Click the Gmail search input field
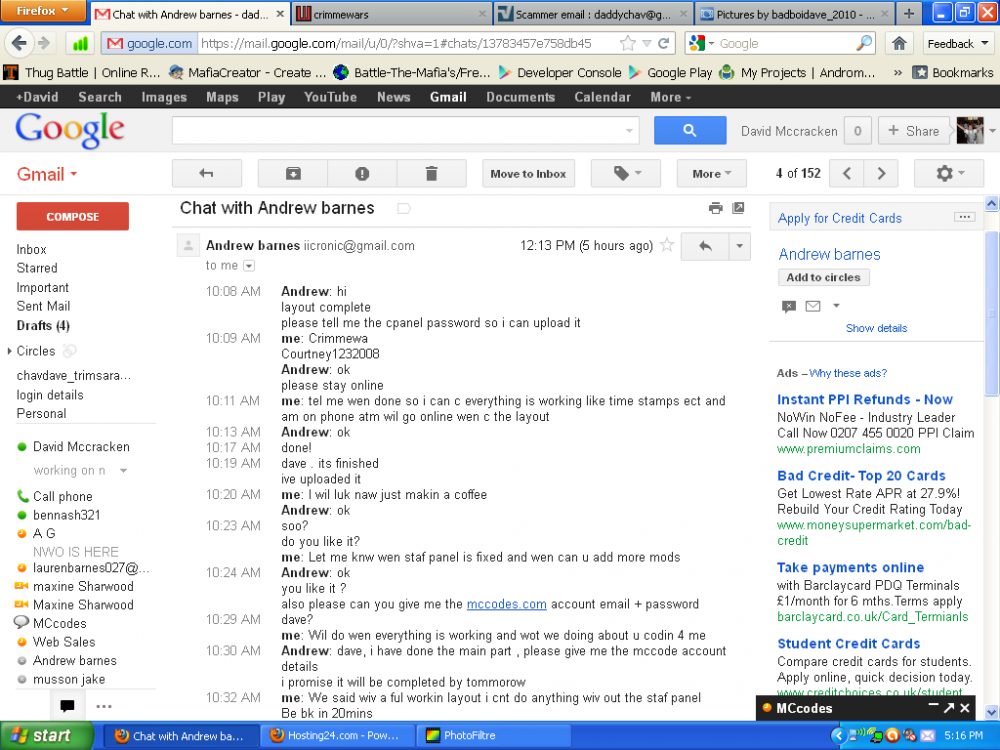1000x750 pixels. pyautogui.click(x=405, y=131)
